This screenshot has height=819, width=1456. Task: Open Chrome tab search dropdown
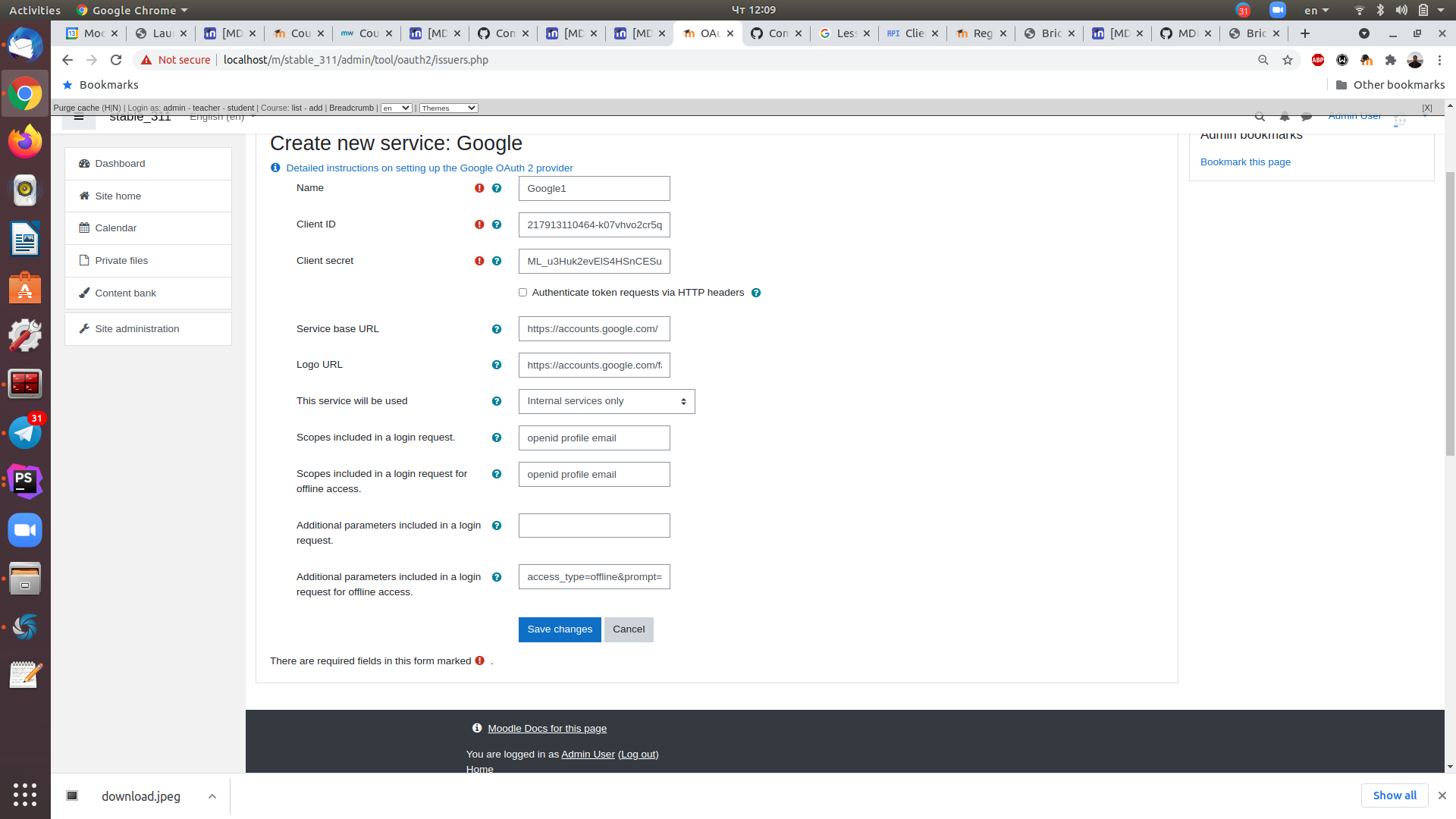tap(1364, 33)
